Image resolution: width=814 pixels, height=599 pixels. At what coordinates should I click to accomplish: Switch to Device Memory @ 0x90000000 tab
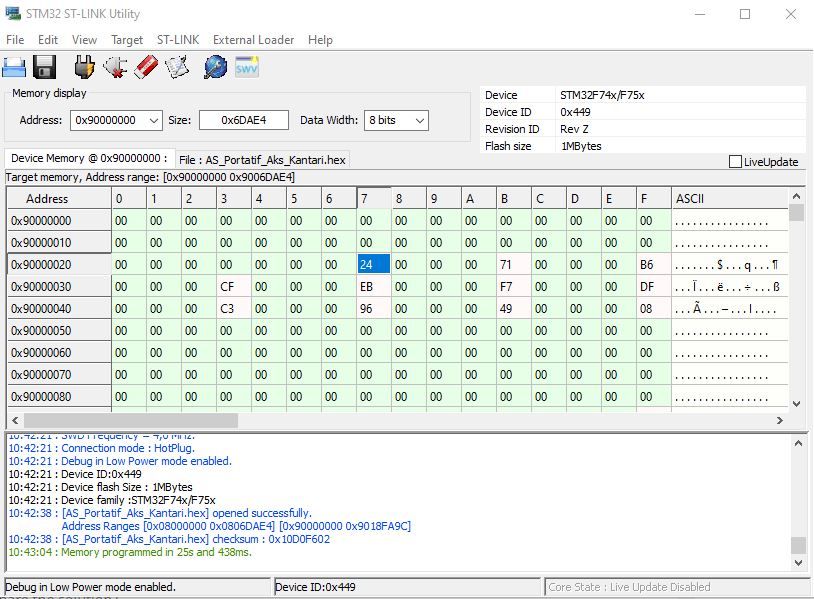89,158
